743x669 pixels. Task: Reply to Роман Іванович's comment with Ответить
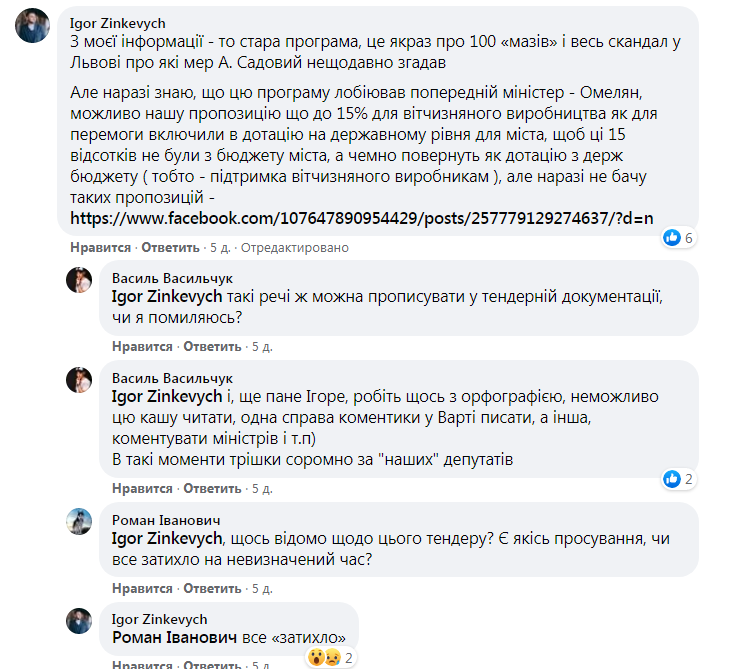pyautogui.click(x=211, y=588)
